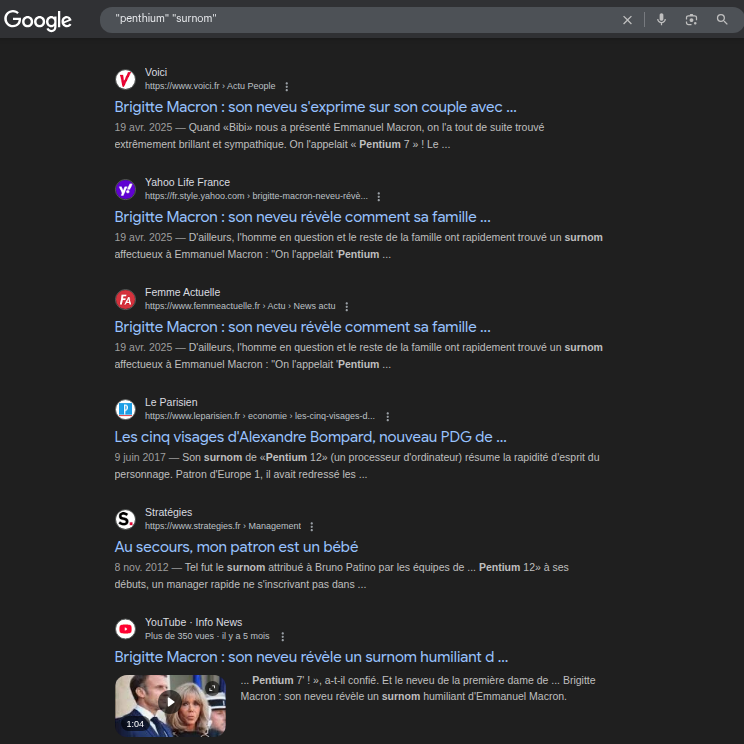
Task: Open Google Lens image search
Action: (x=691, y=19)
